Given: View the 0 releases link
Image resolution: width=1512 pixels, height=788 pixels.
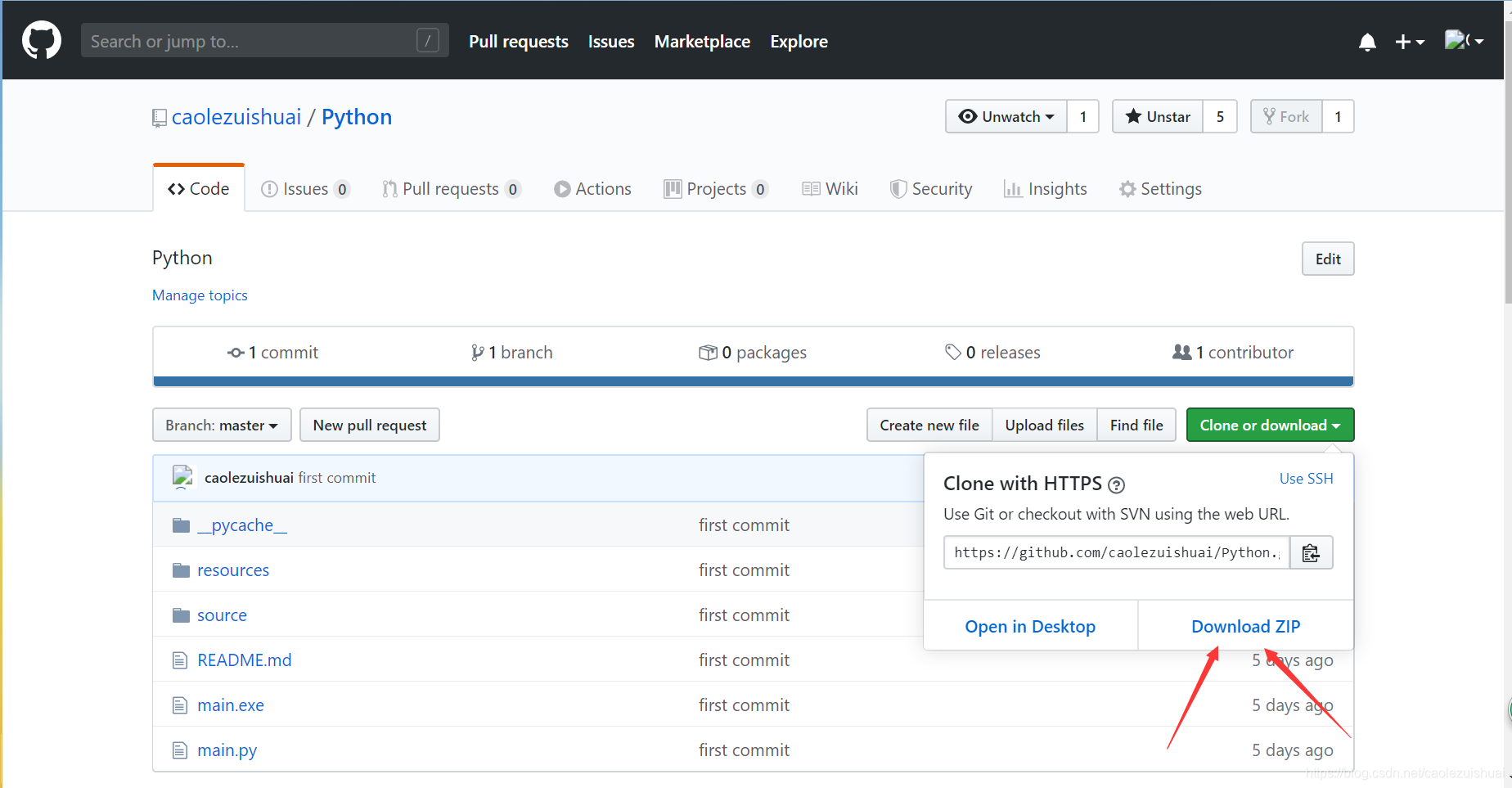Looking at the screenshot, I should coord(992,353).
